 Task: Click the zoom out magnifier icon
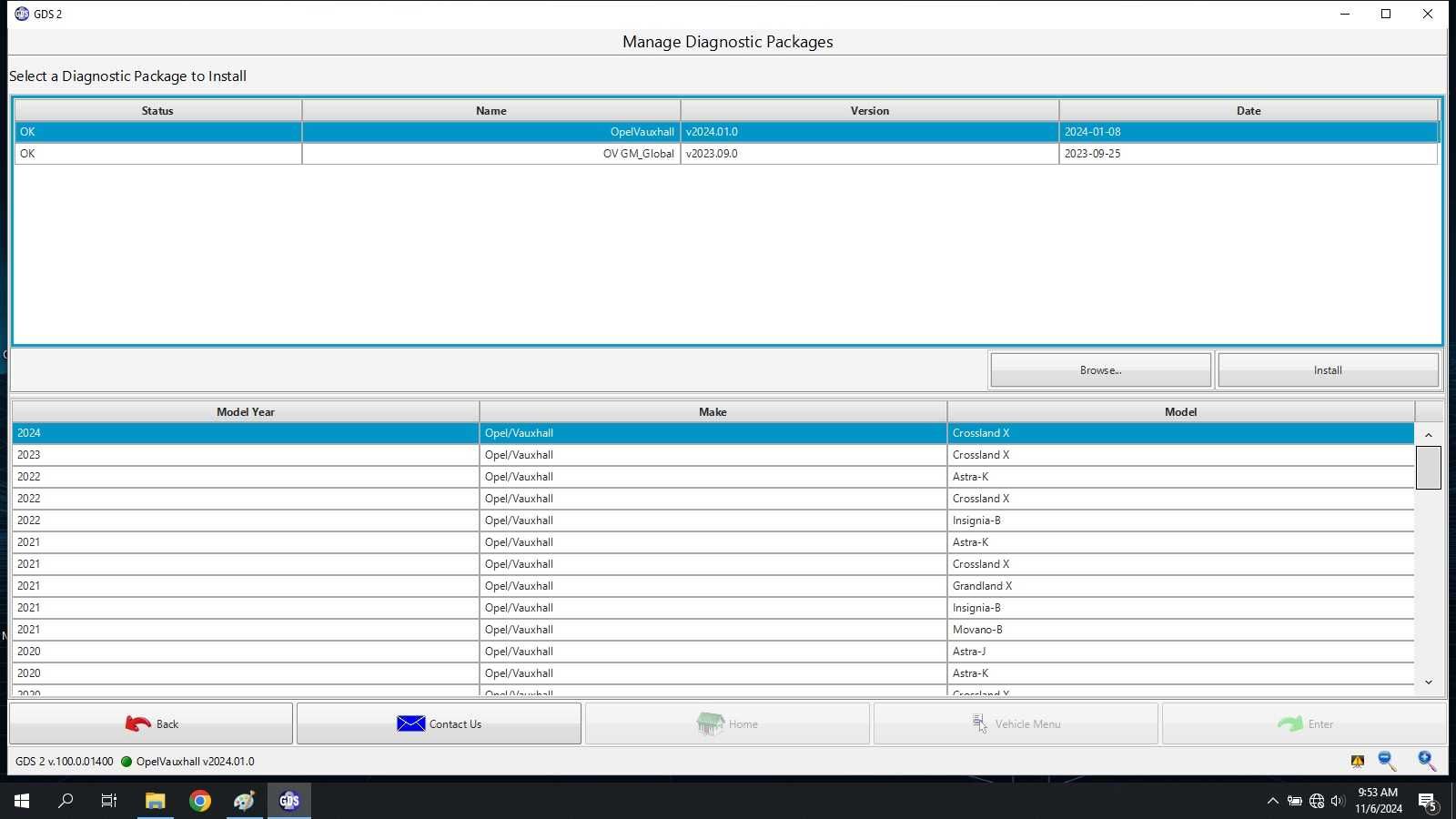pyautogui.click(x=1387, y=761)
